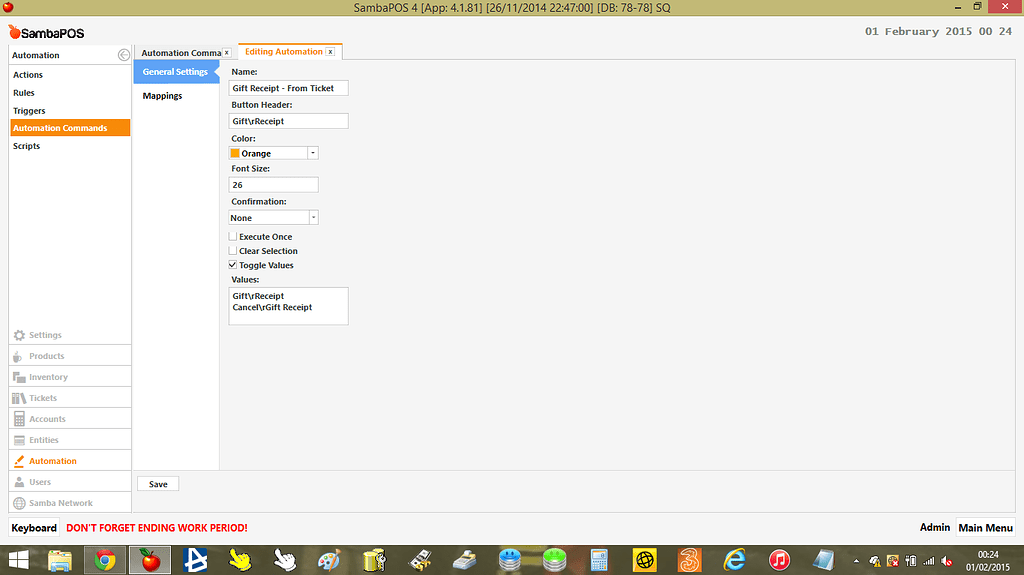Select Rules in the Automation list
Viewport: 1024px width, 575px height.
click(x=24, y=93)
